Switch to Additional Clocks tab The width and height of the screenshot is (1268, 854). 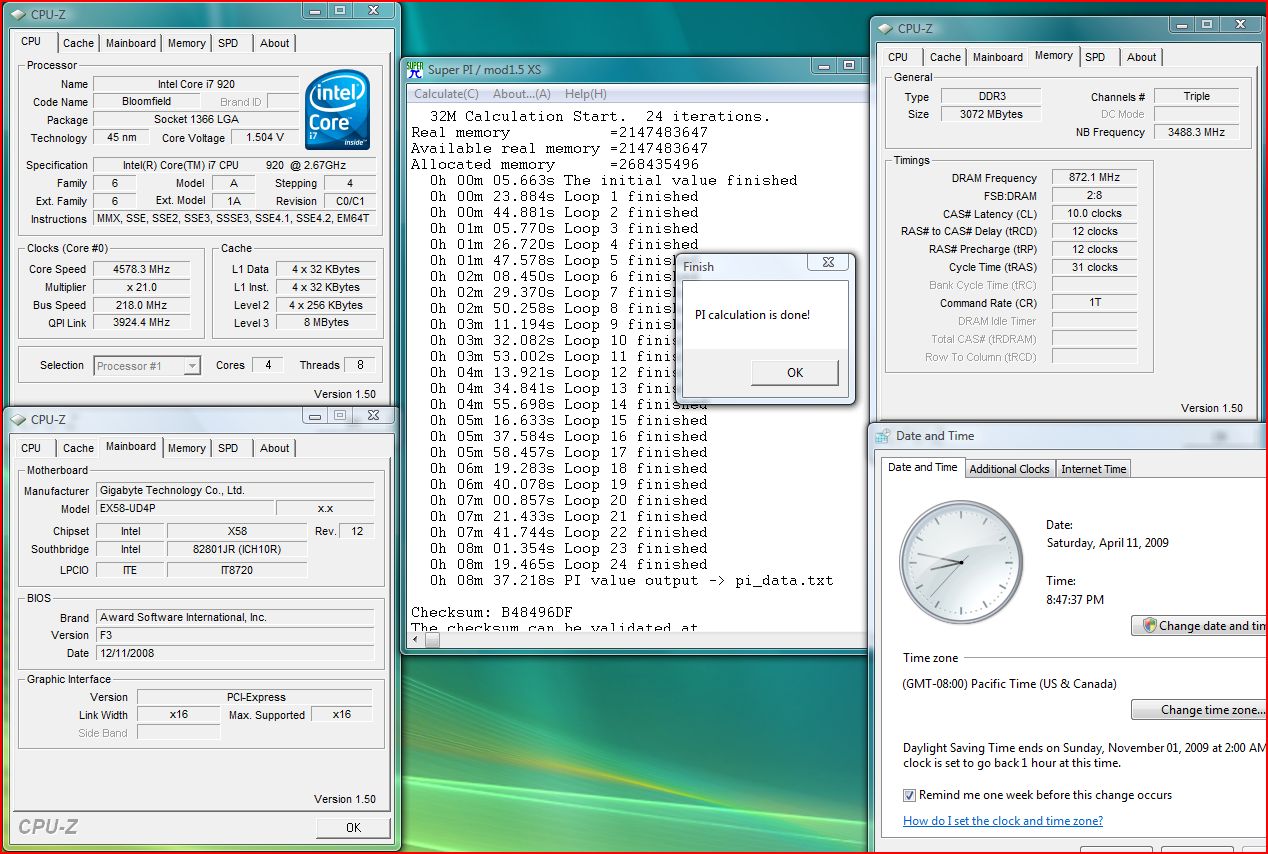[x=1010, y=469]
